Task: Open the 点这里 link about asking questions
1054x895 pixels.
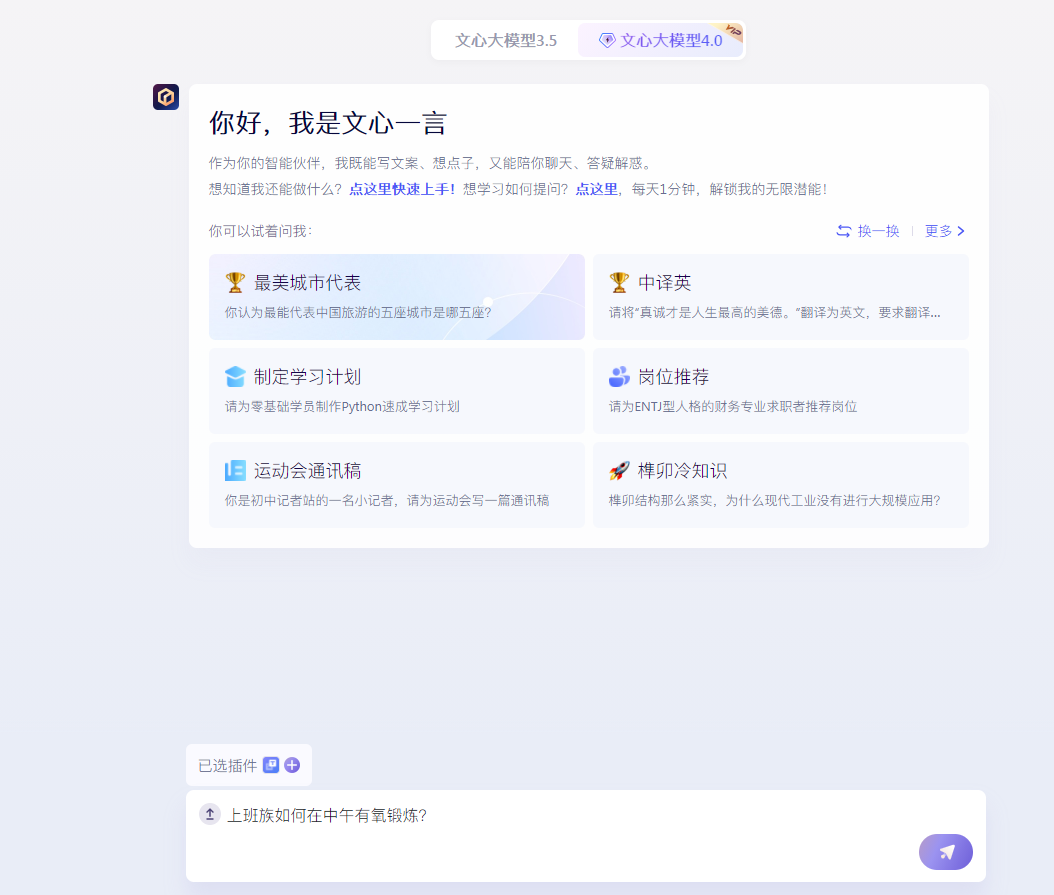Action: [x=596, y=189]
